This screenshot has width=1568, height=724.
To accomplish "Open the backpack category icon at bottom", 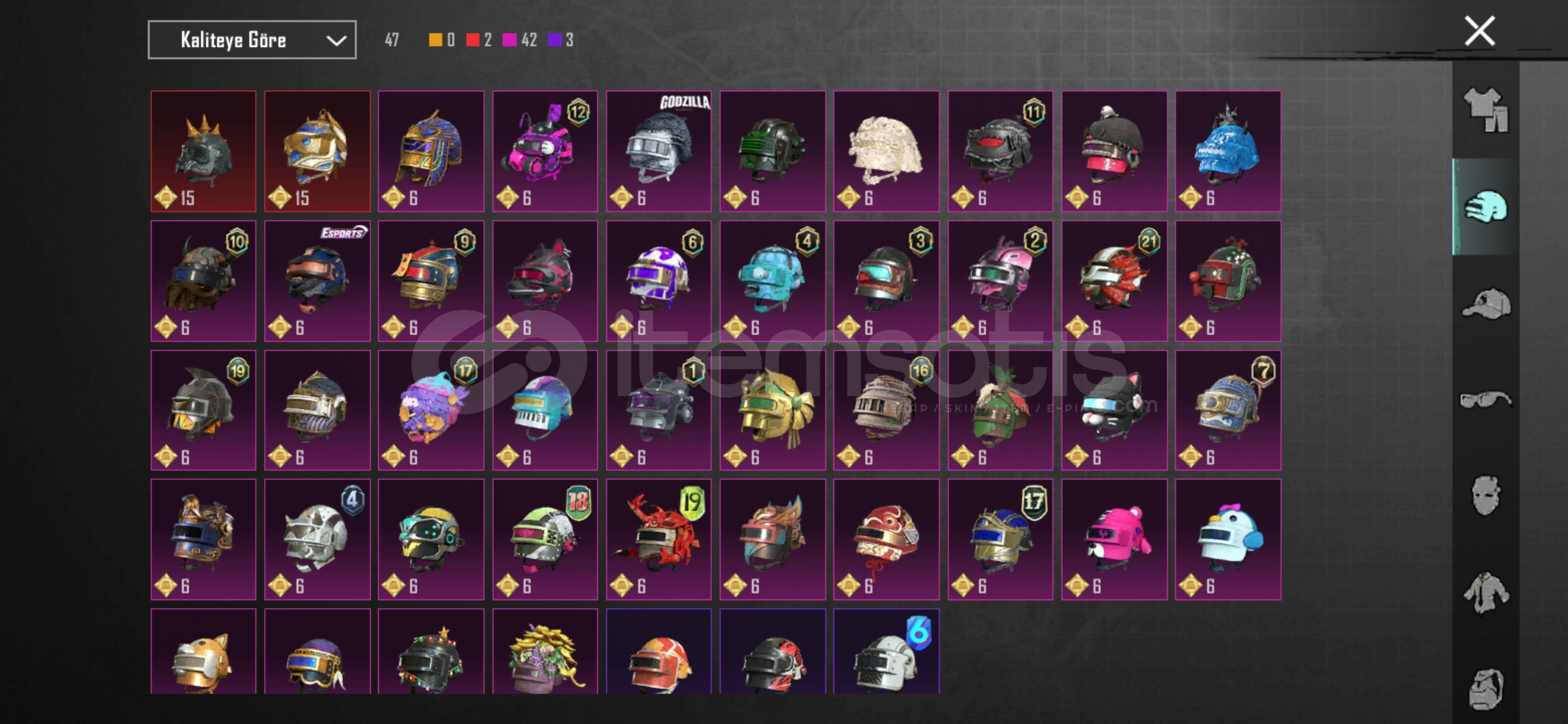I will coord(1486,688).
